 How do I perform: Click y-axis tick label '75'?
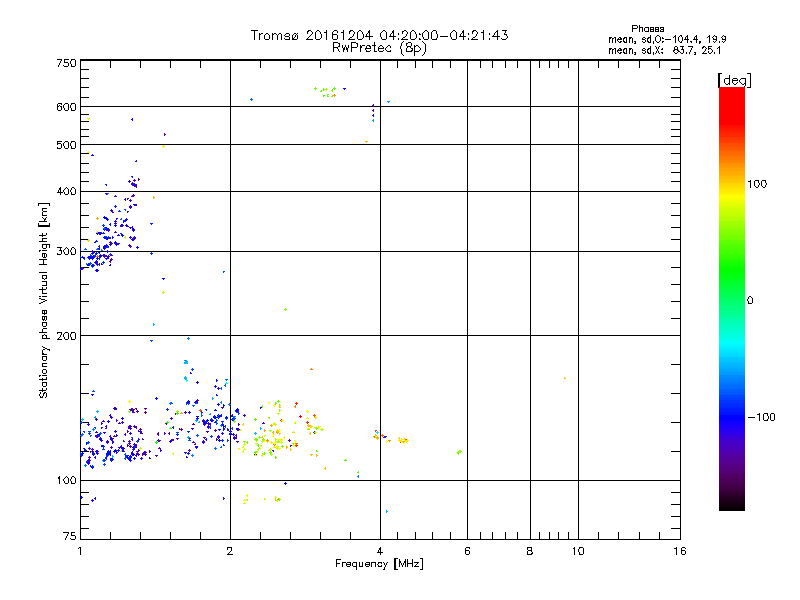point(70,536)
